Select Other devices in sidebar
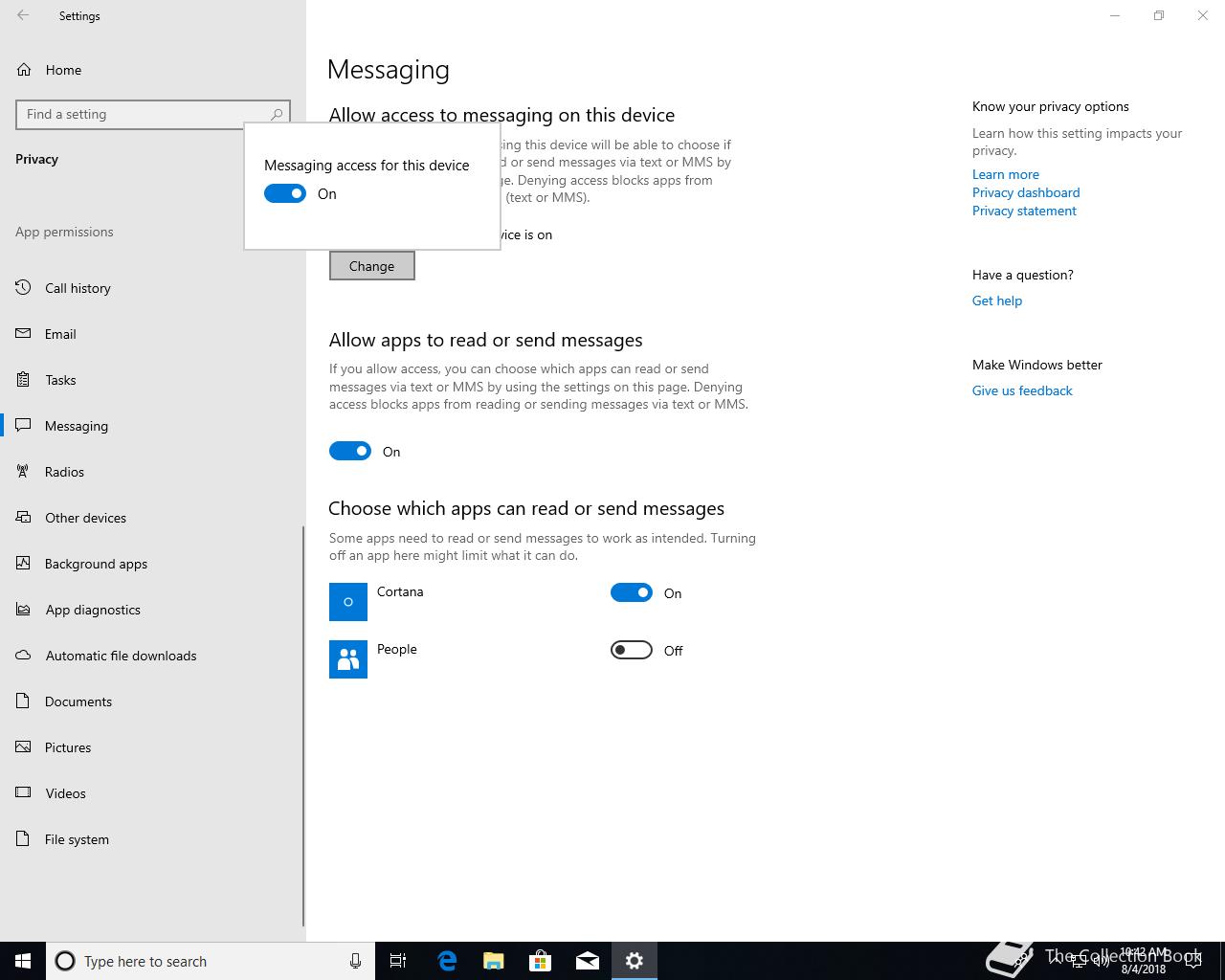This screenshot has height=980, width=1225. pos(151,518)
